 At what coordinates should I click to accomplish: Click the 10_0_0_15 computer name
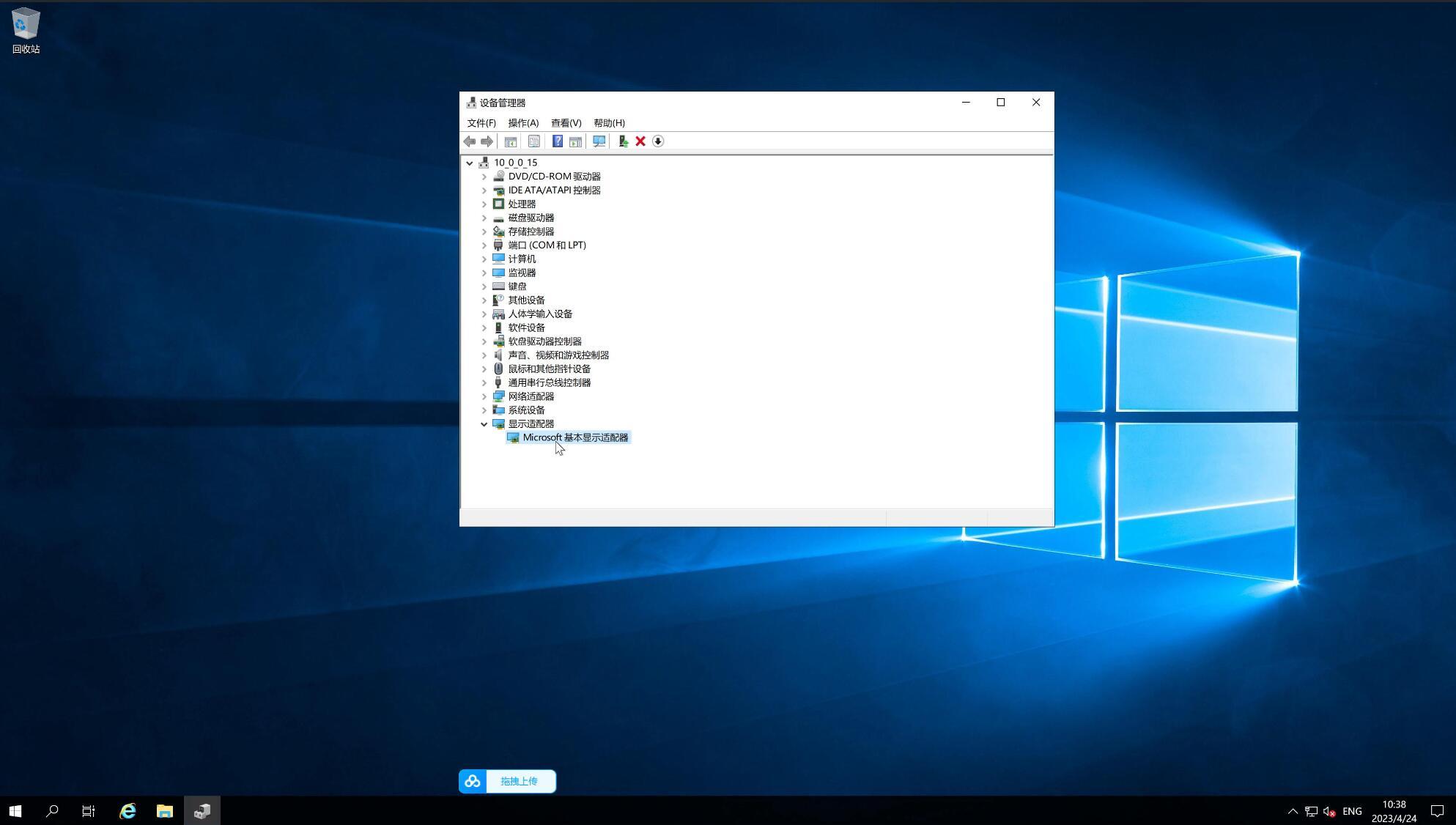(515, 163)
